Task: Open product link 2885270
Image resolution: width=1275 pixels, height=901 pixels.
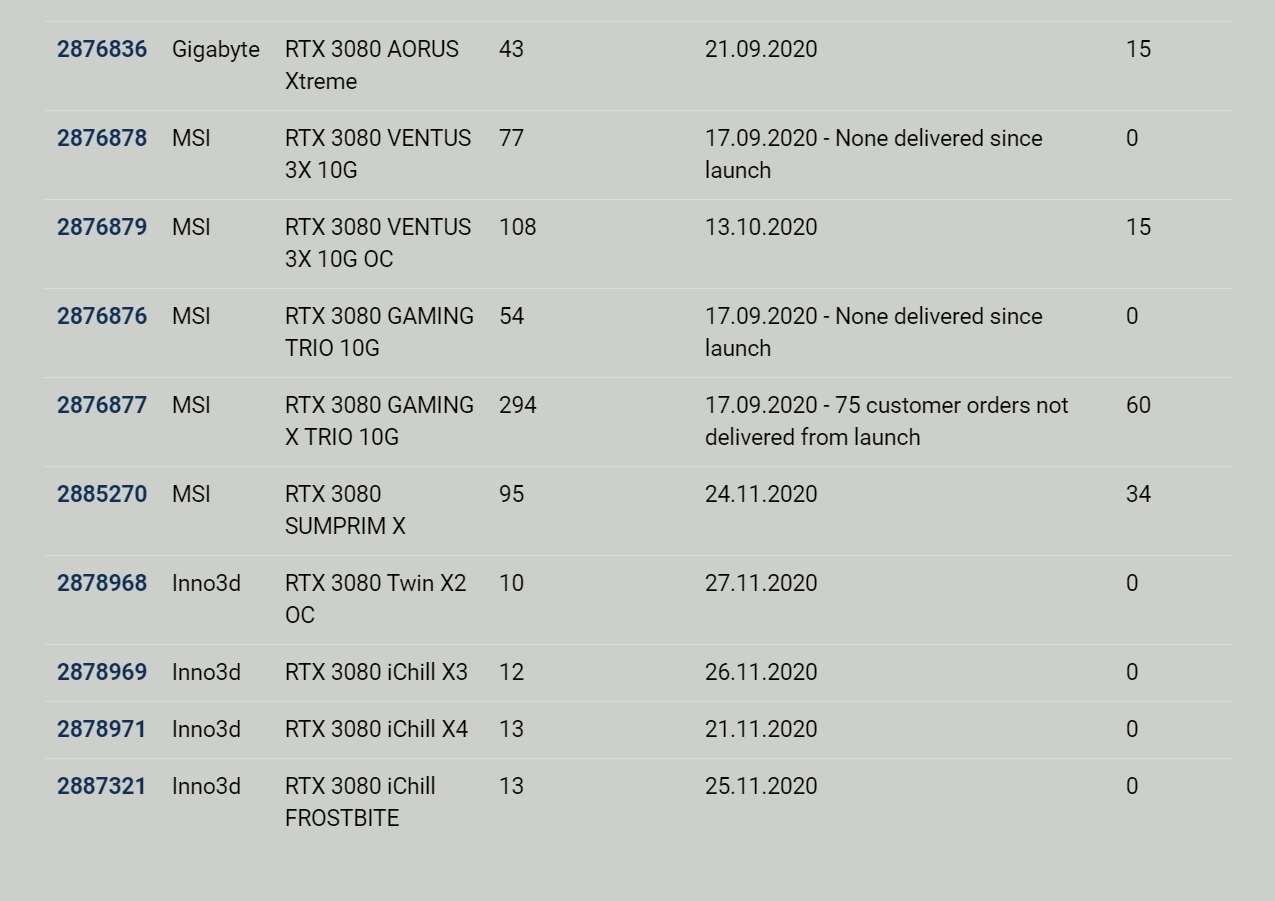Action: click(102, 494)
